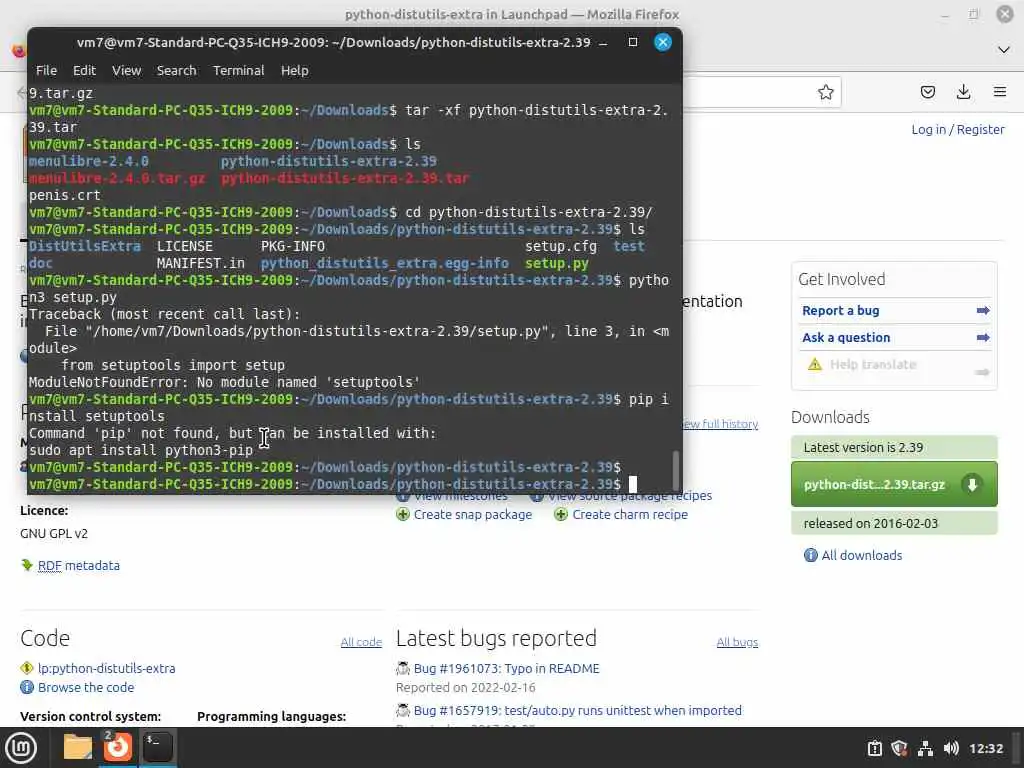Image resolution: width=1024 pixels, height=768 pixels.
Task: Open the terminal Edit menu
Action: coord(84,71)
